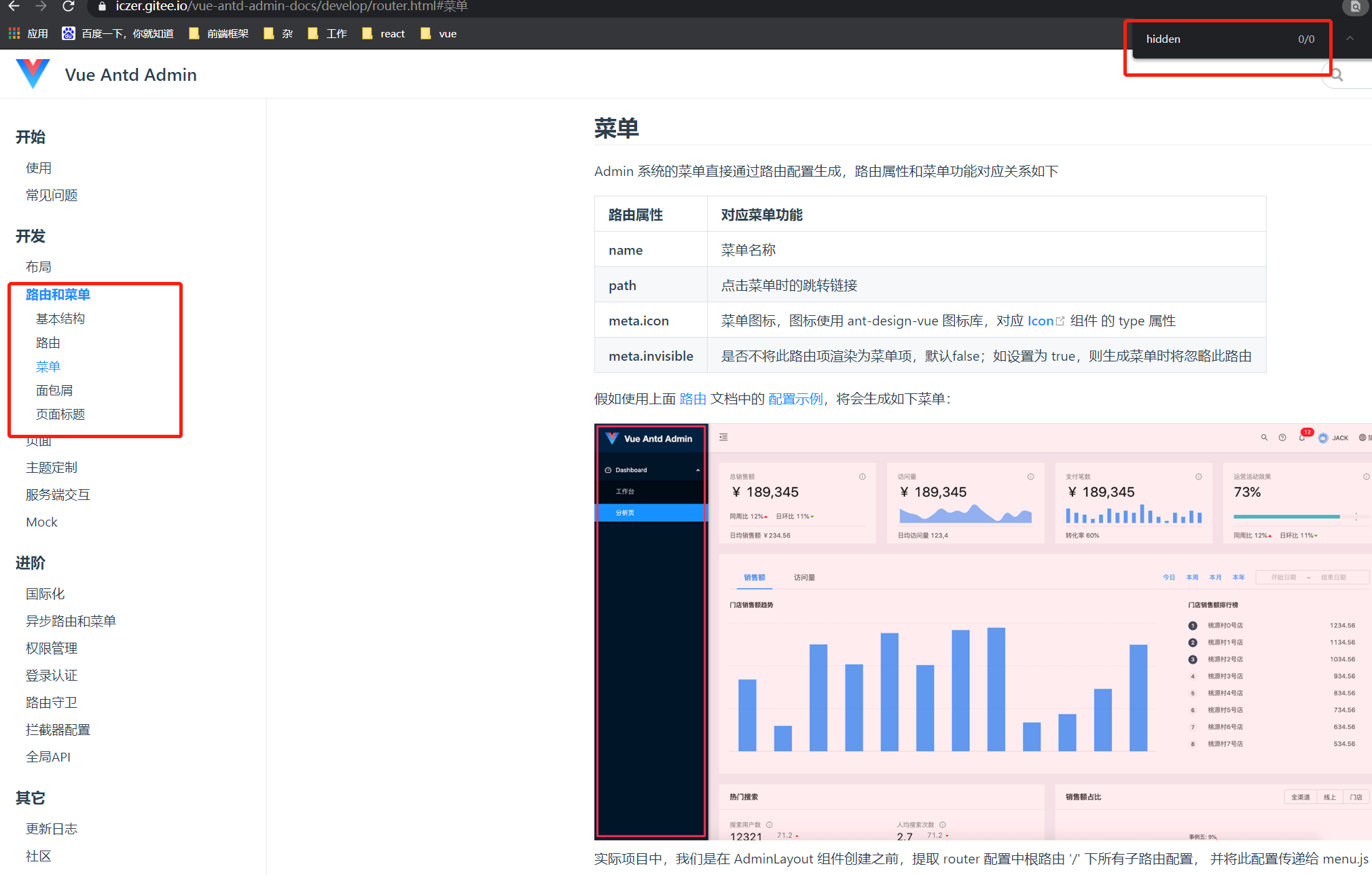This screenshot has width=1372, height=875.
Task: Click inside the browser address bar
Action: [340, 7]
